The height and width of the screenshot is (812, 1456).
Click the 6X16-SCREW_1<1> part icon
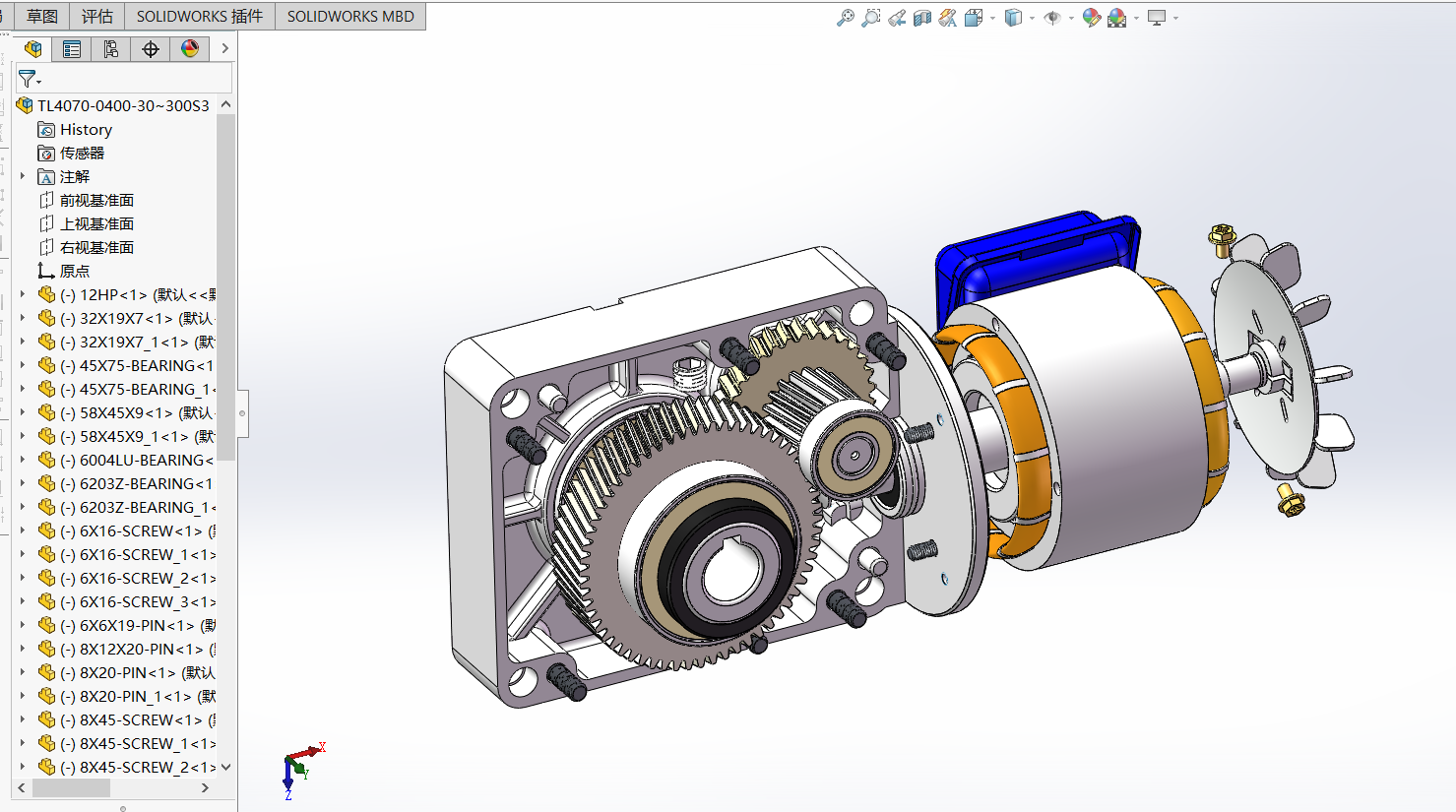coord(46,554)
